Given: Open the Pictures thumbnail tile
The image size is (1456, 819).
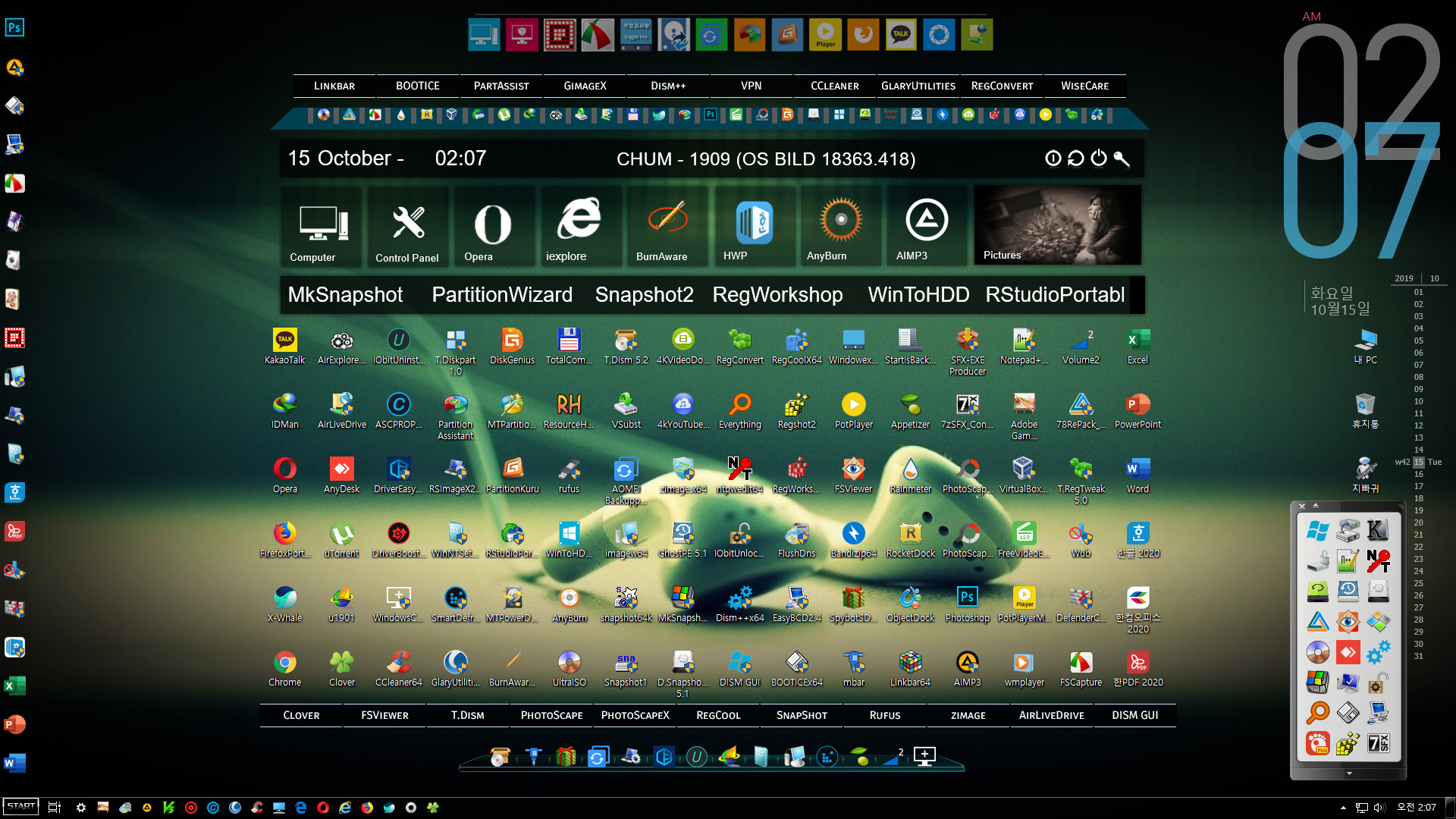Looking at the screenshot, I should (1057, 225).
